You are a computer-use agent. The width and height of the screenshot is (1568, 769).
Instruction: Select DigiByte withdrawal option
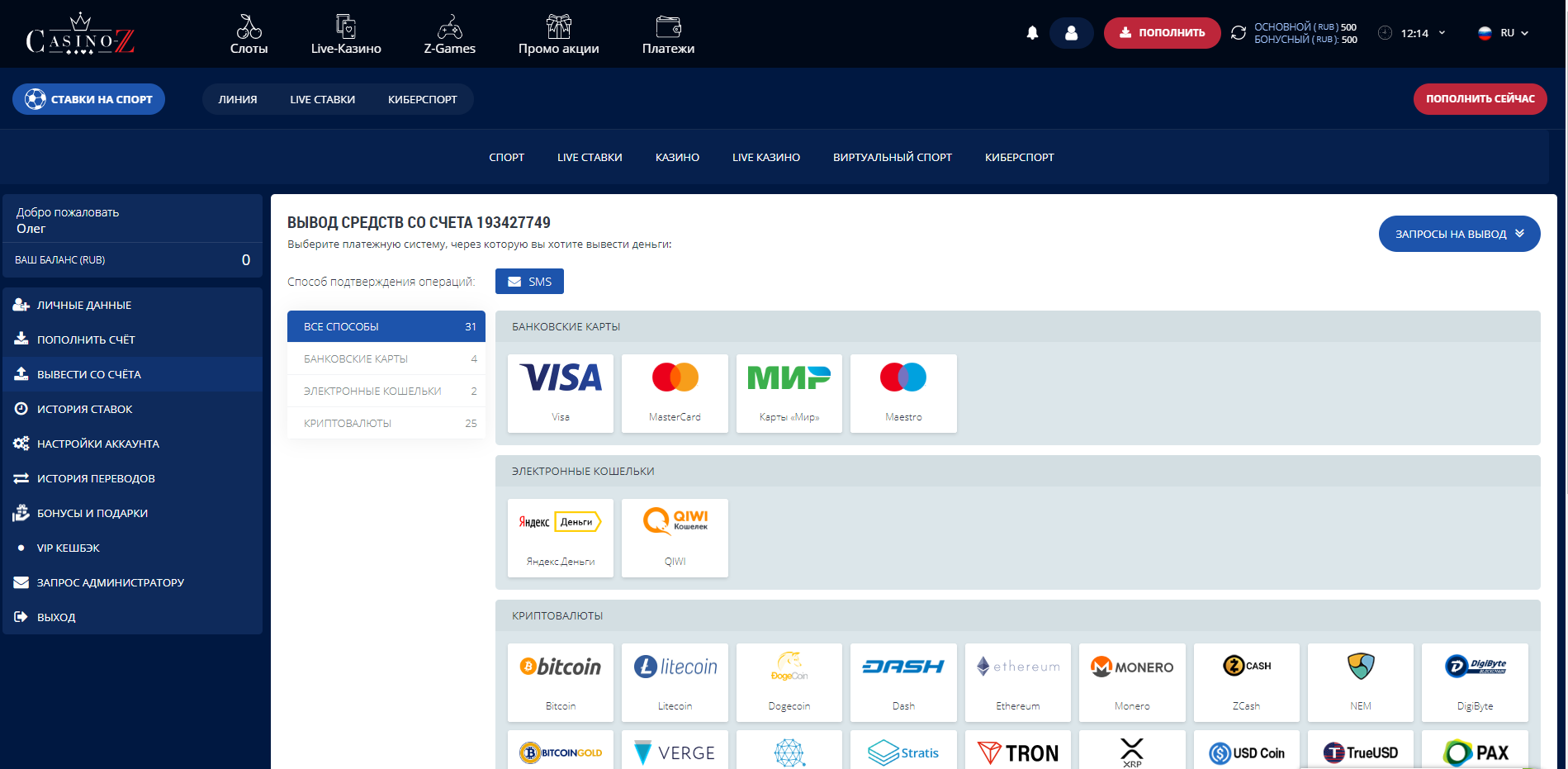coord(1475,682)
